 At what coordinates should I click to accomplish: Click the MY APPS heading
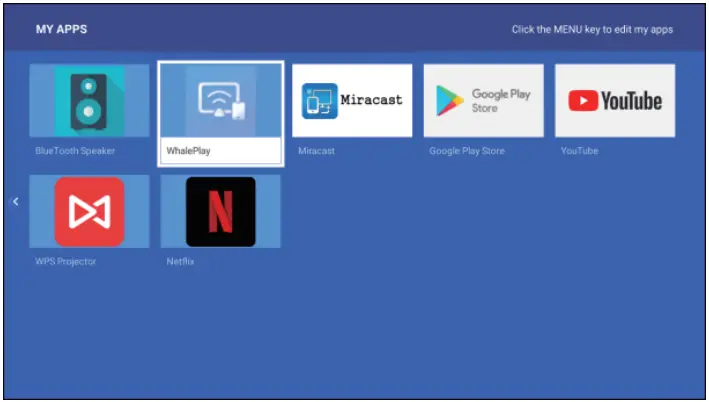(61, 29)
